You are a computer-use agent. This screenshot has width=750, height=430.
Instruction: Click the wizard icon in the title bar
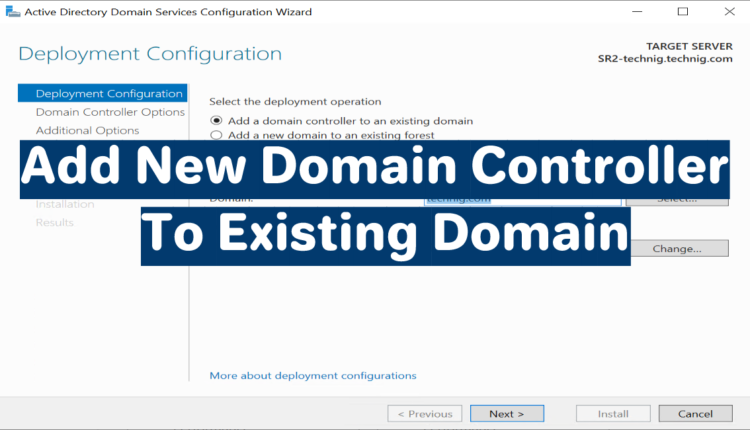(x=10, y=12)
